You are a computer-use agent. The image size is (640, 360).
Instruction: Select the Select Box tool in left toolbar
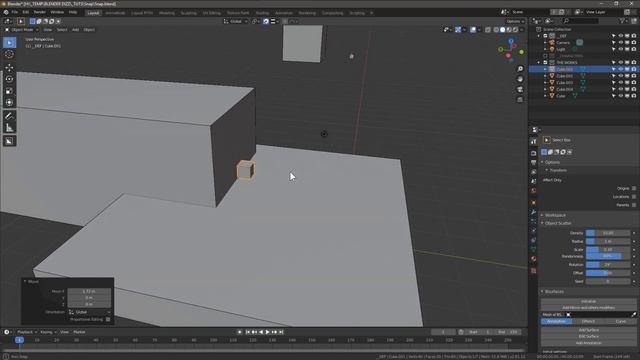point(9,42)
